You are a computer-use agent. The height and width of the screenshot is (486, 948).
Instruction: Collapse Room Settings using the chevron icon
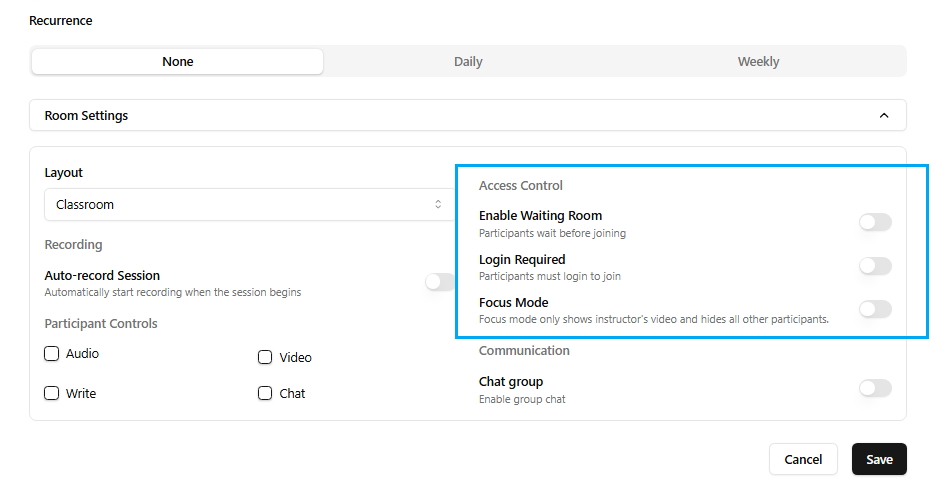(x=883, y=116)
